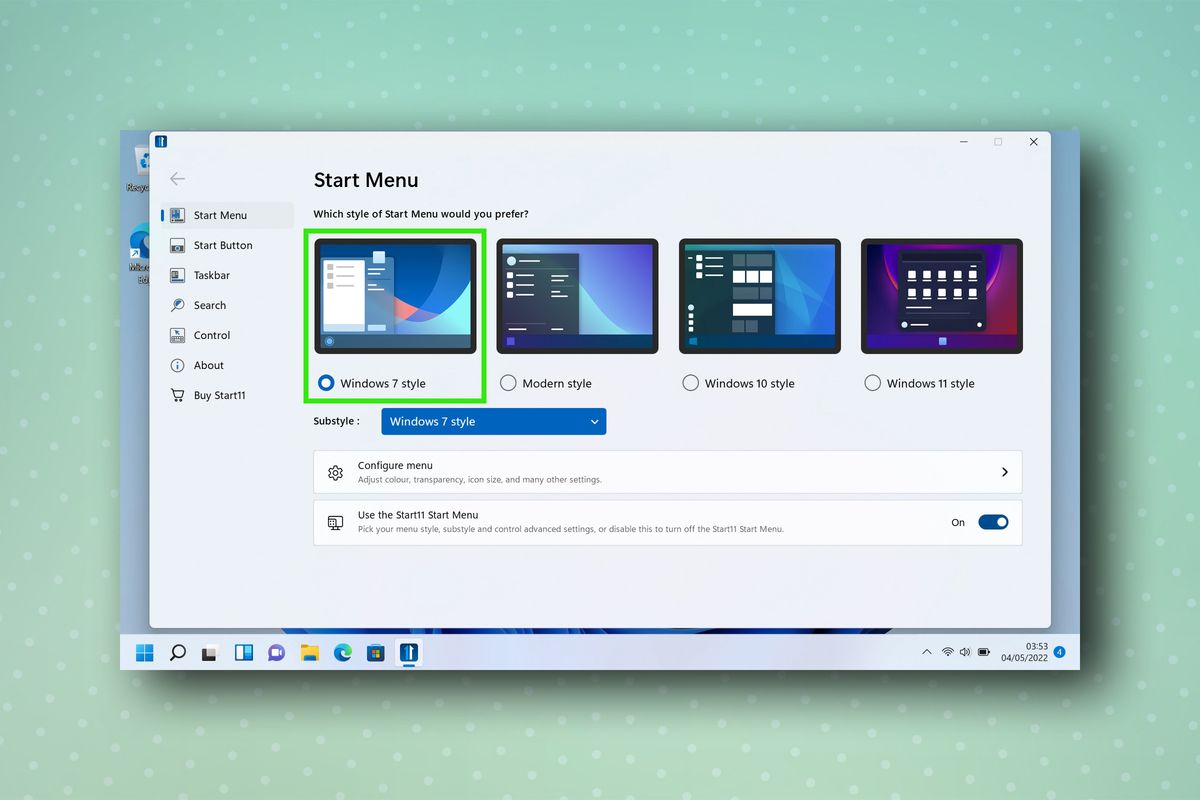Click the Buy Start11 cart icon
The width and height of the screenshot is (1200, 800).
click(x=177, y=395)
